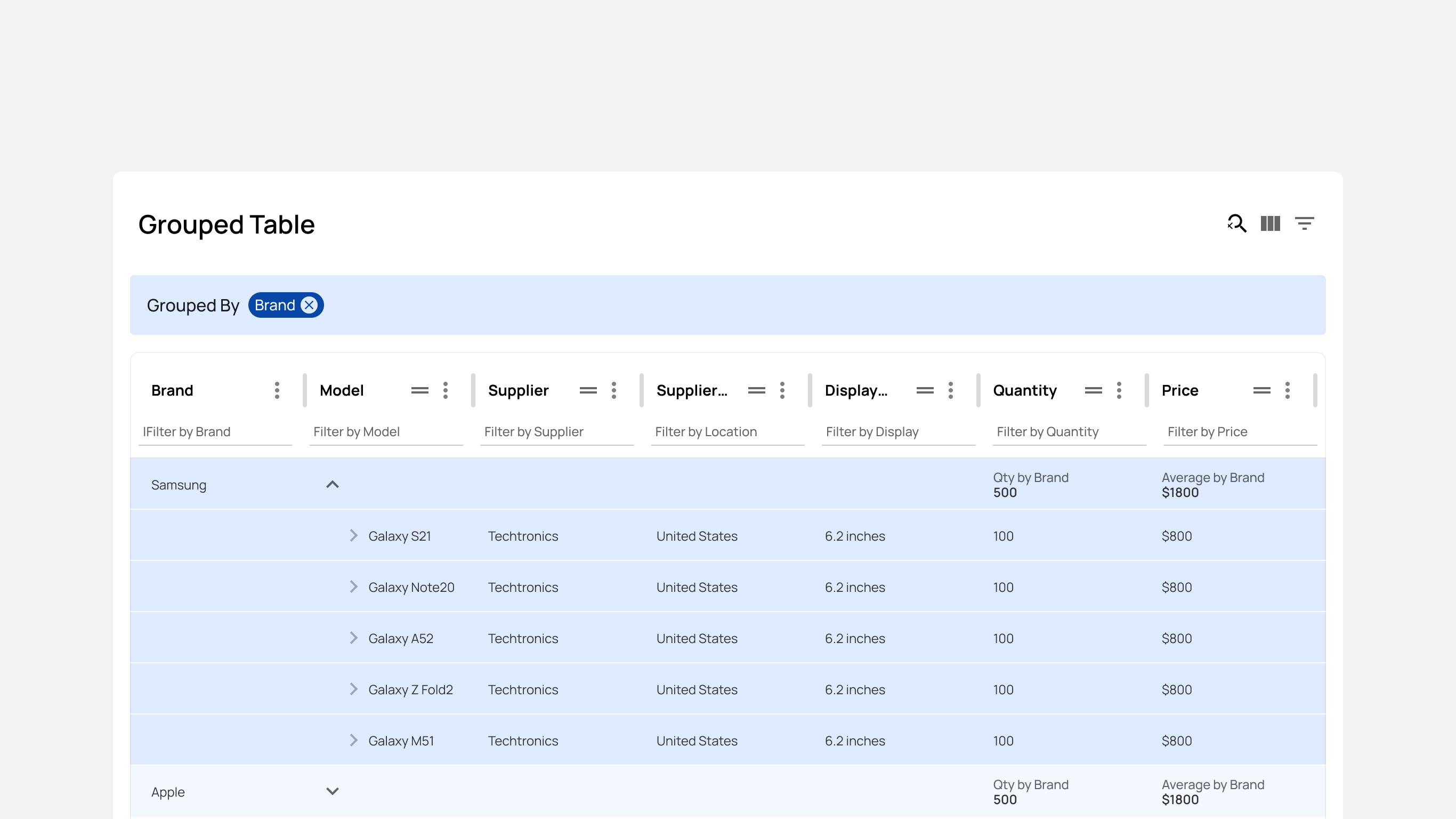Click the Model column header
Screen dimensions: 1456x819
pyautogui.click(x=342, y=390)
